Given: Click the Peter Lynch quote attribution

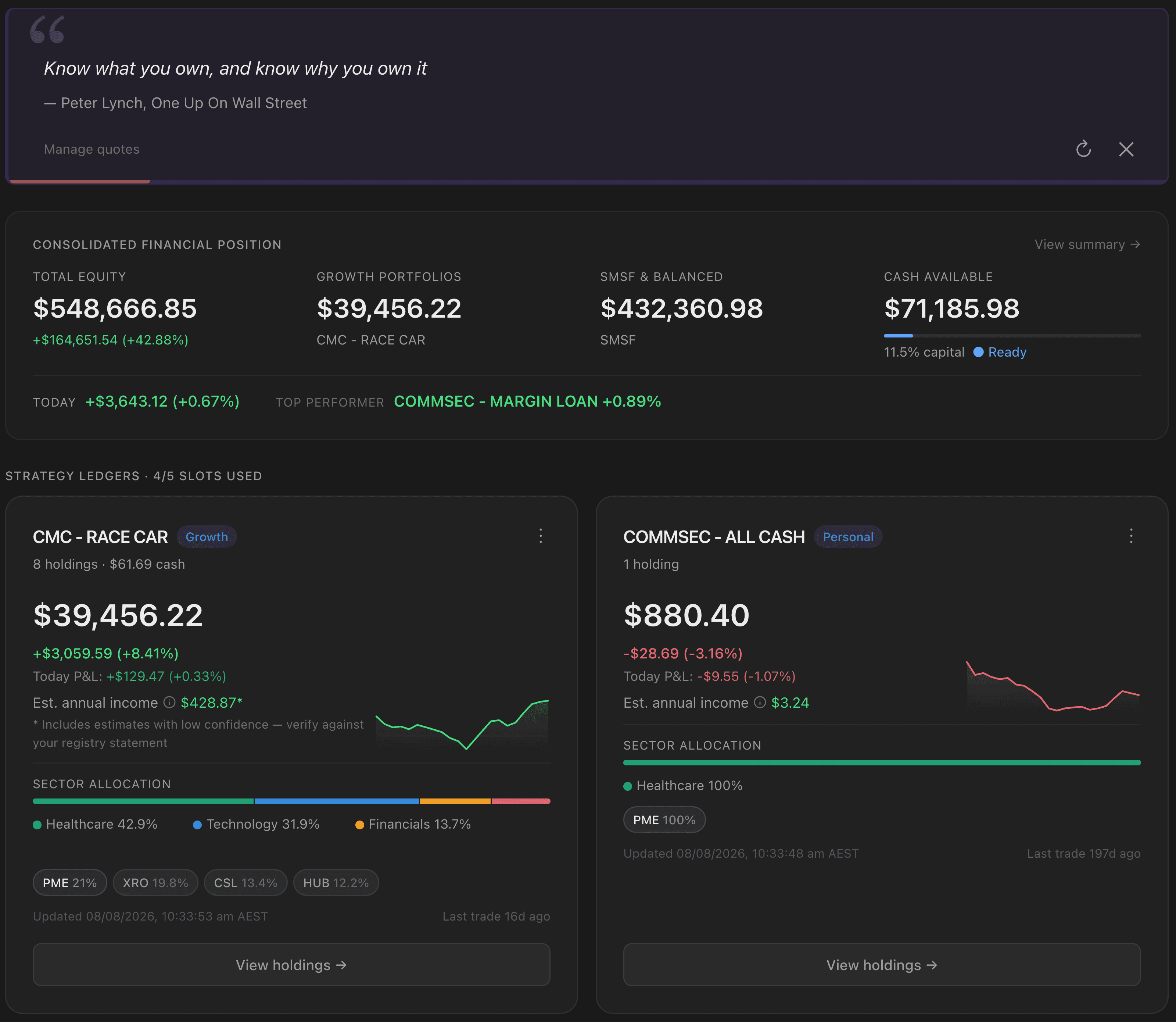Looking at the screenshot, I should coord(176,103).
